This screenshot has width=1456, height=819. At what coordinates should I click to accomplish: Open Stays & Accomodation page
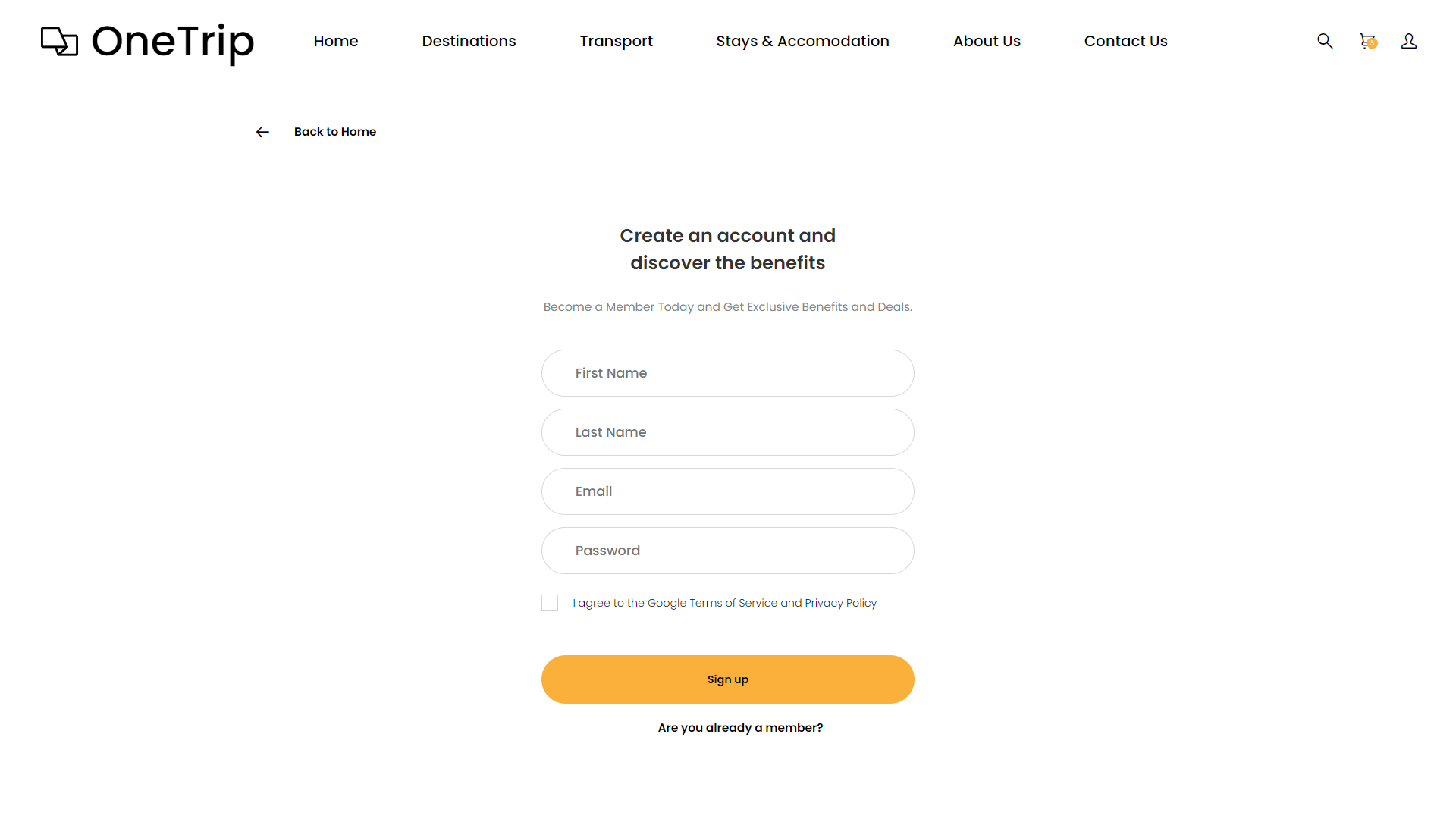(x=802, y=41)
